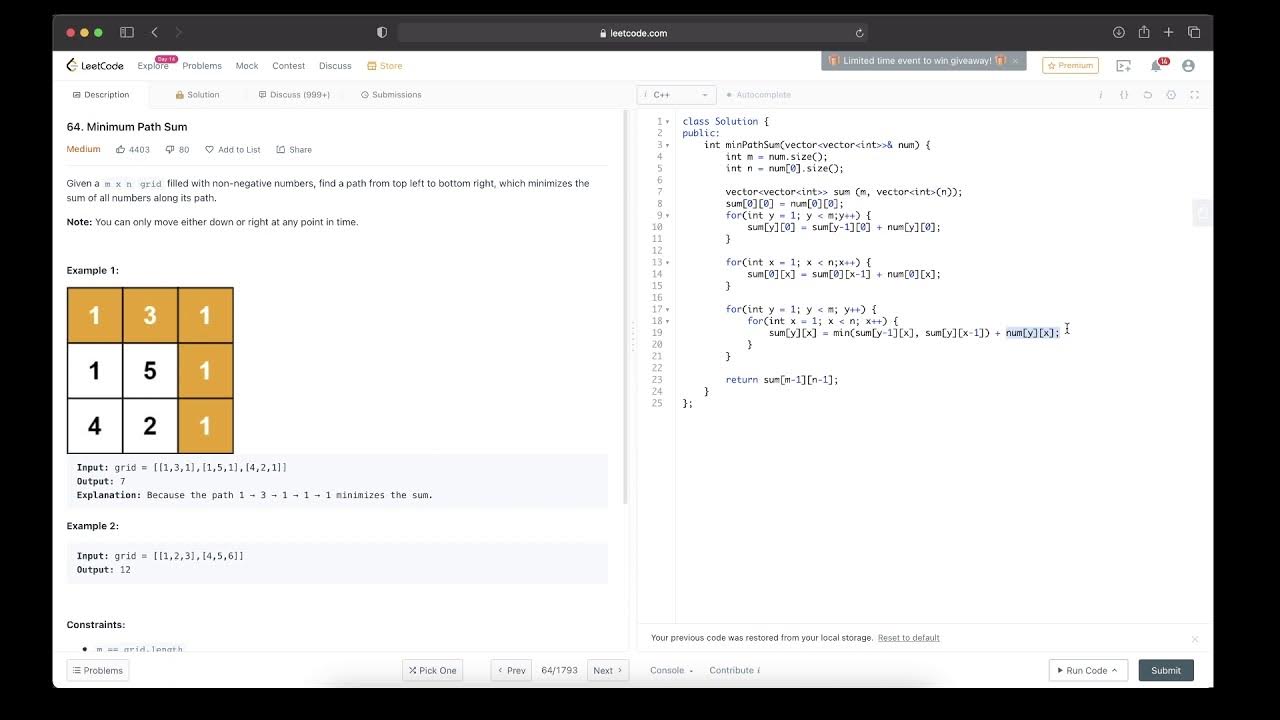This screenshot has height=720, width=1280.
Task: Click the leetcode.com address bar
Action: pos(633,33)
